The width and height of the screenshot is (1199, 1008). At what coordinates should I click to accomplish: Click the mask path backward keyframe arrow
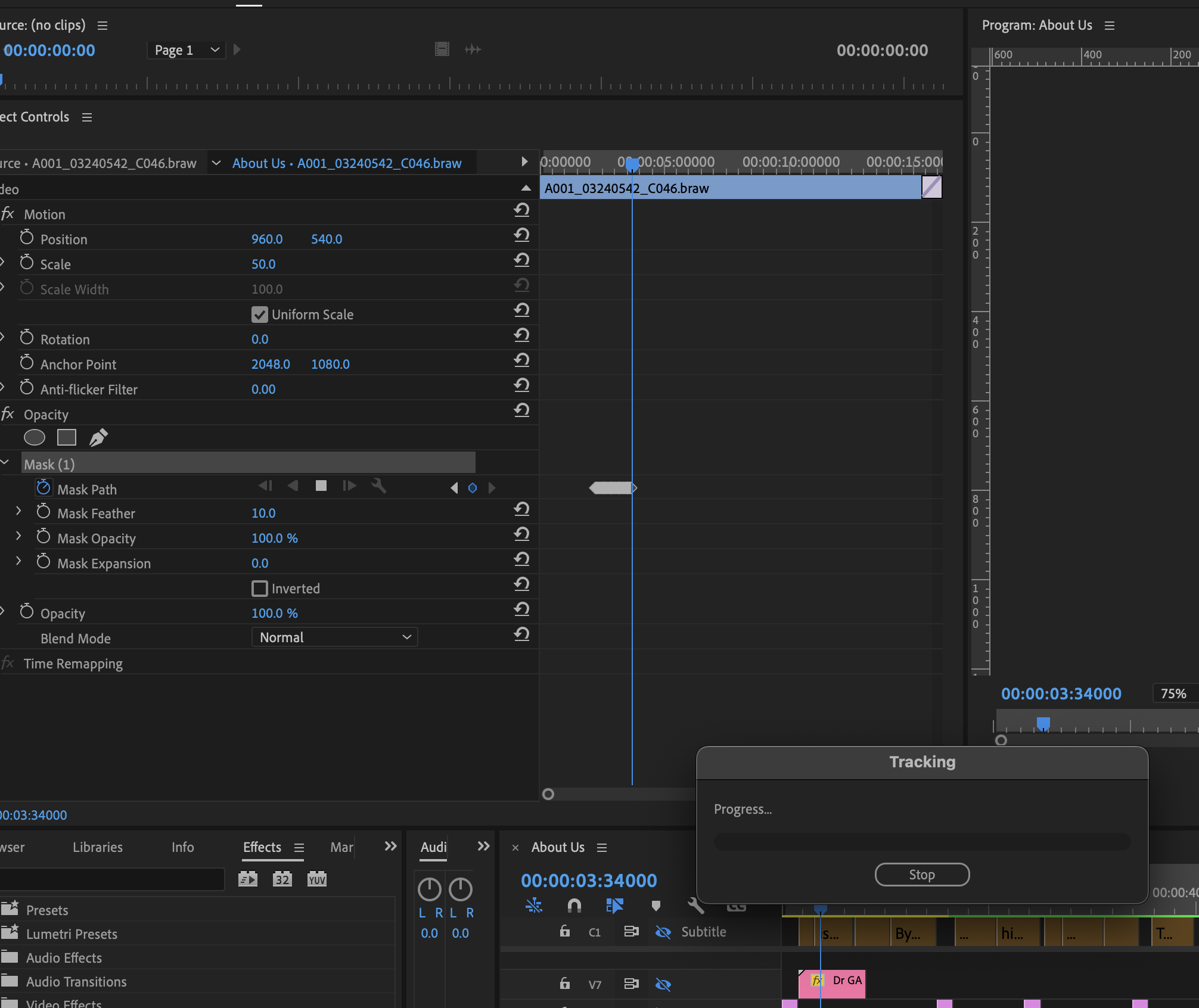(454, 489)
